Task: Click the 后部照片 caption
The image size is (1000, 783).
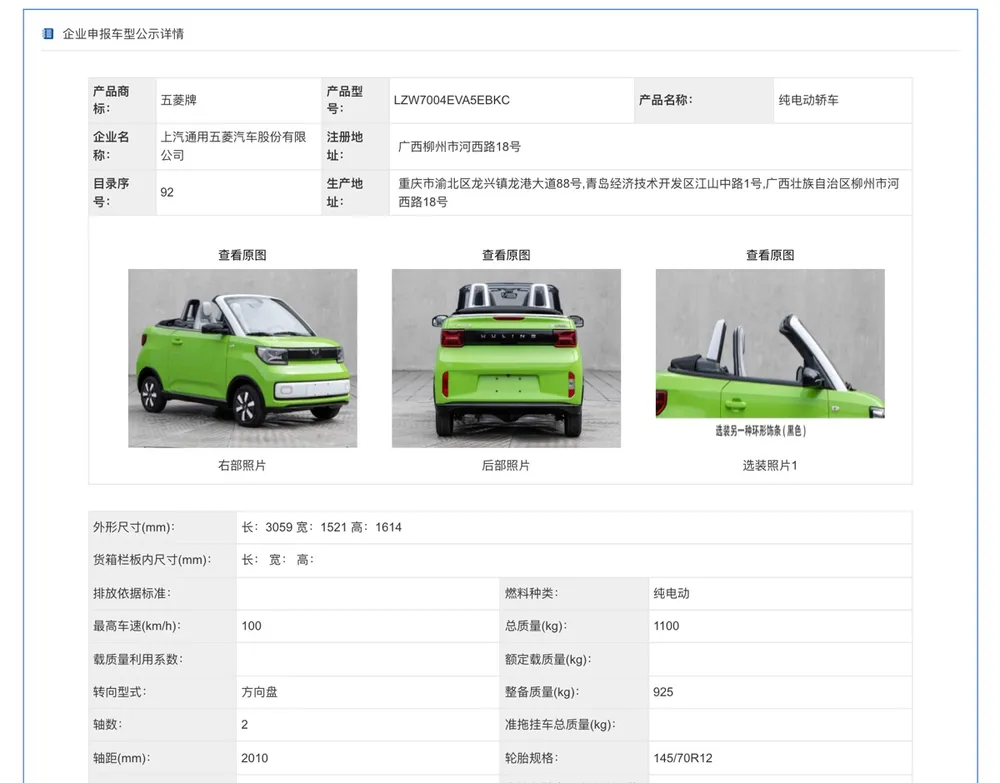Action: [x=506, y=465]
